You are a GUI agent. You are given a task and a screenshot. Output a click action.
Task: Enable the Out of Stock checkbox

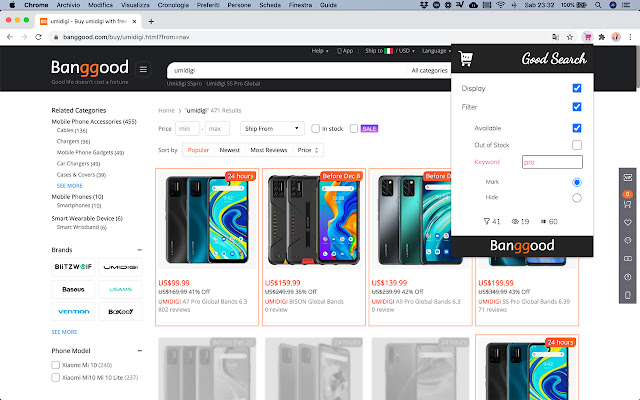point(577,145)
